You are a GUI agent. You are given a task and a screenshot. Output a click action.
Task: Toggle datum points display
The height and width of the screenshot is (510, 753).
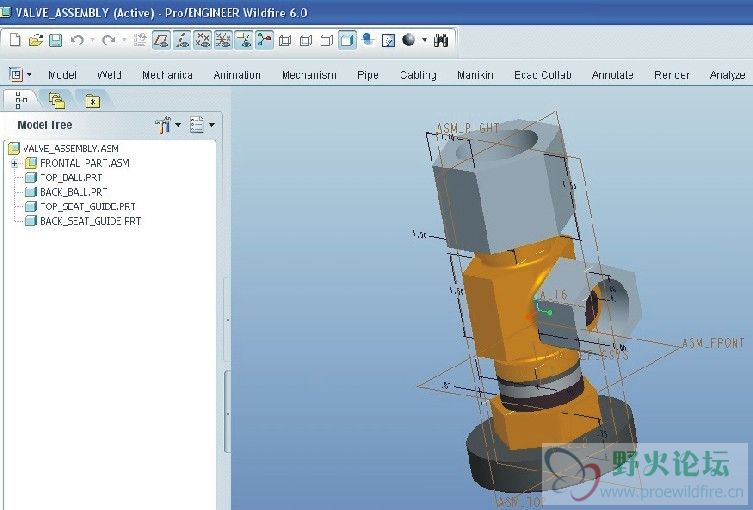pyautogui.click(x=203, y=40)
